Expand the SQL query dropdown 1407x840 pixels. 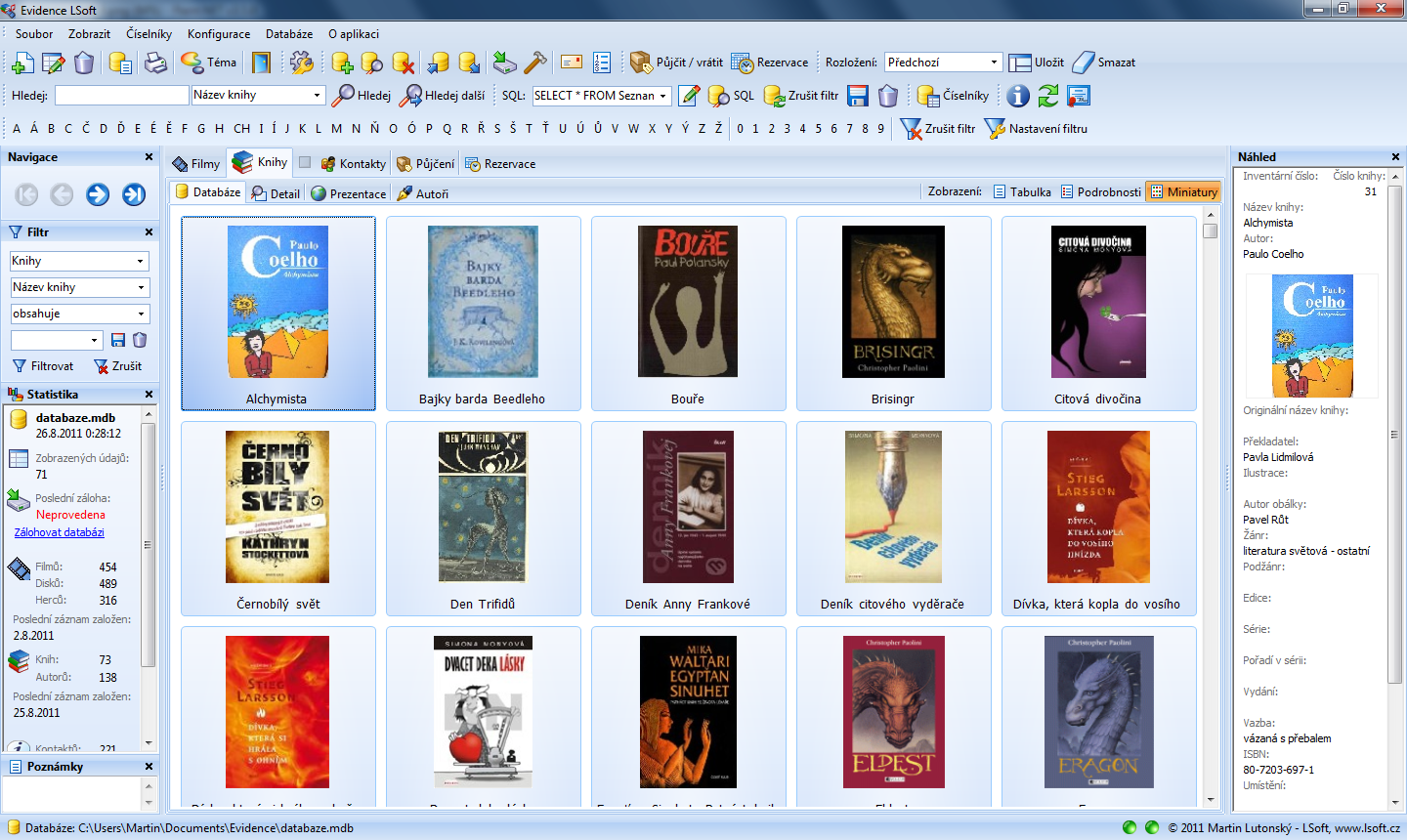click(x=663, y=96)
